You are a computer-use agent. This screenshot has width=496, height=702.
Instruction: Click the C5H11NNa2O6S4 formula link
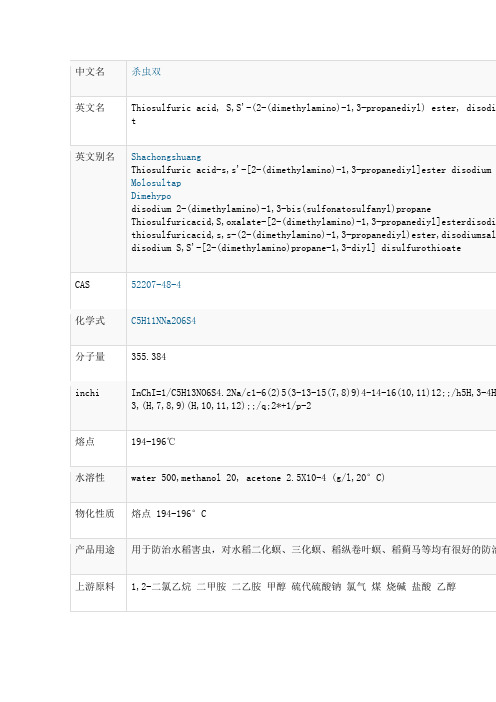coord(163,321)
